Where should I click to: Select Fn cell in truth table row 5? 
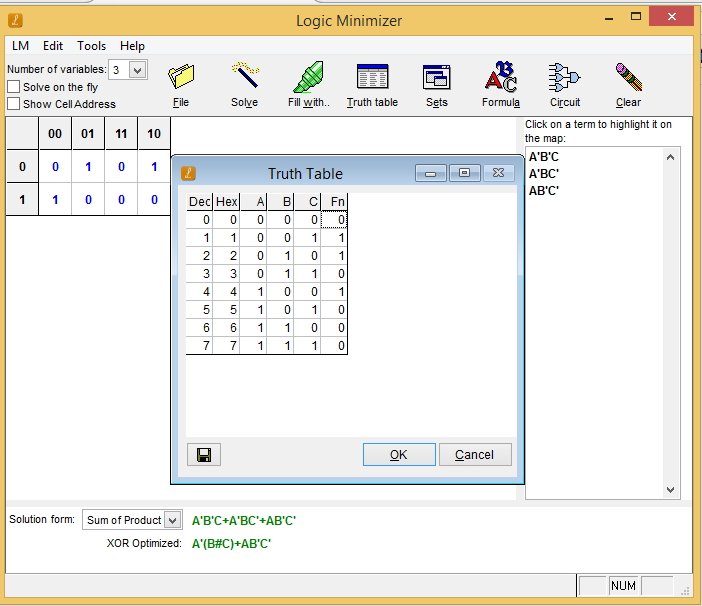click(334, 309)
